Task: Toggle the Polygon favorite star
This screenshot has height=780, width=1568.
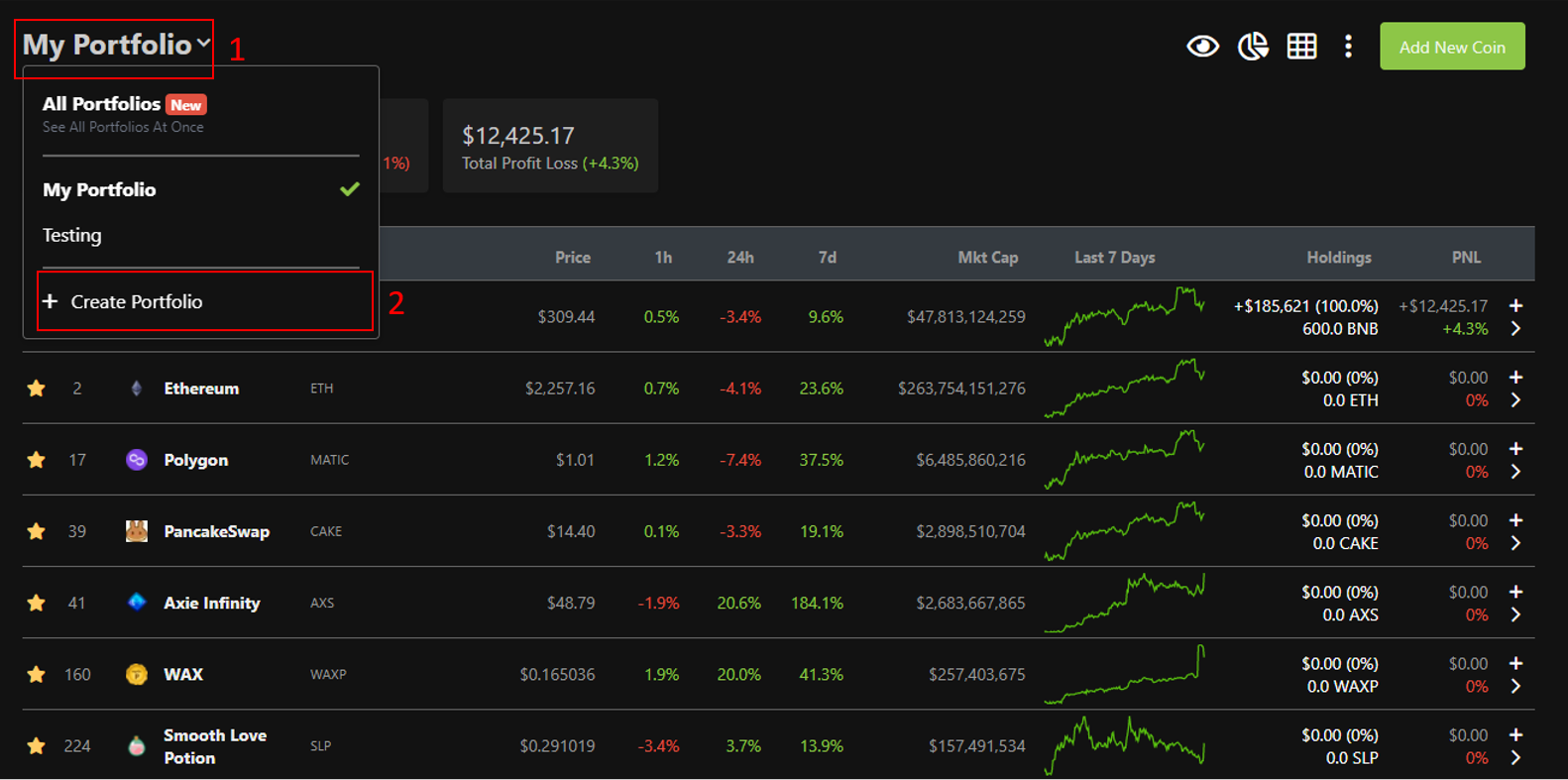Action: 37,460
